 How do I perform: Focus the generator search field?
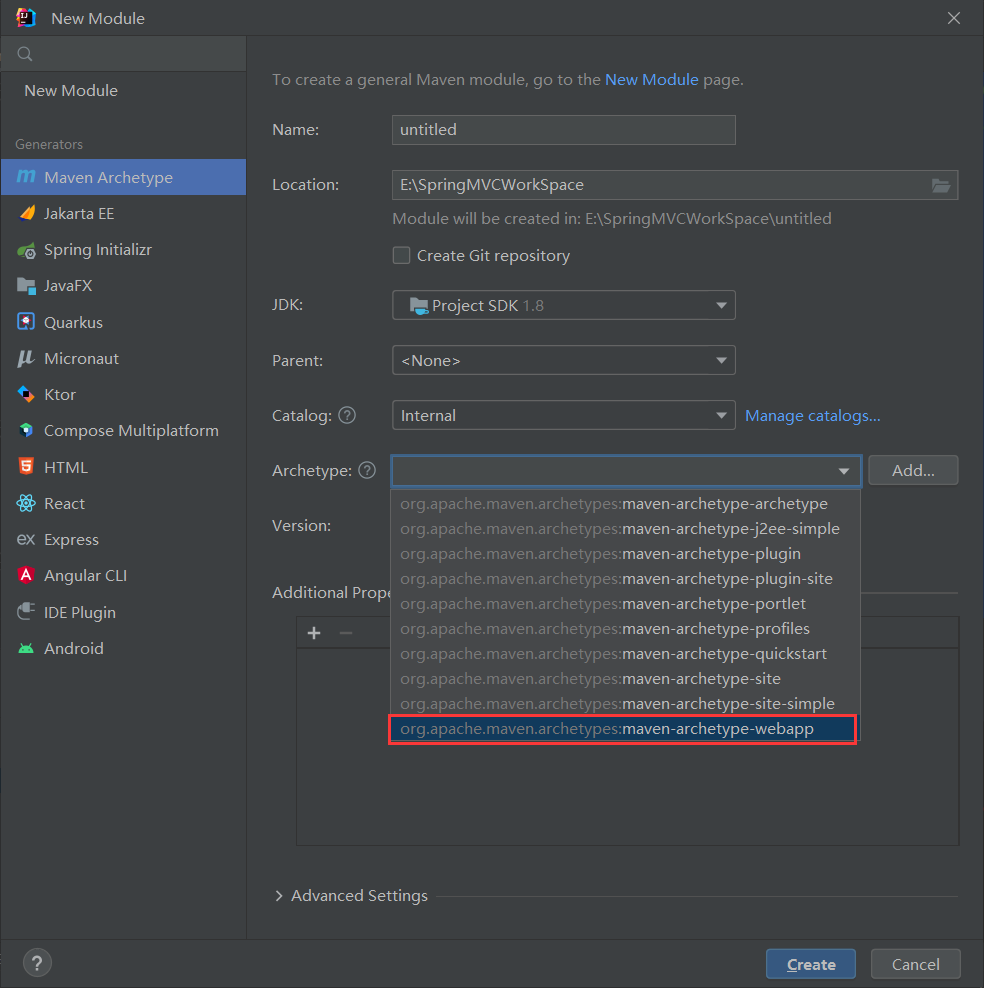coord(123,54)
